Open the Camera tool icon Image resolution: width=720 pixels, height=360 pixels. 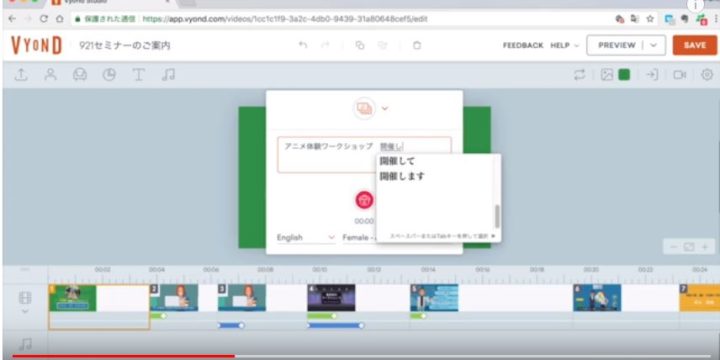(x=680, y=75)
